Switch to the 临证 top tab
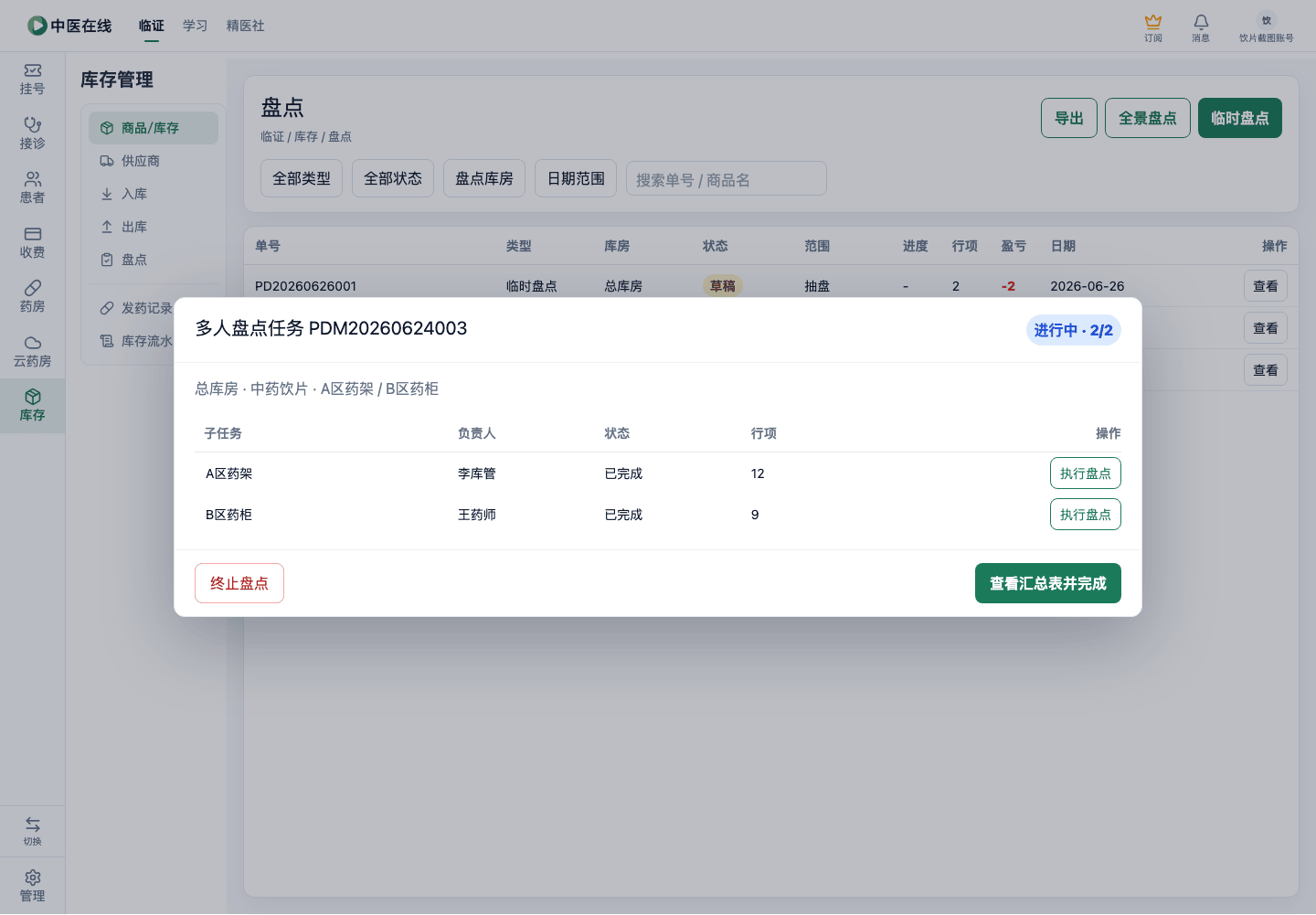The image size is (1316, 915). [x=152, y=26]
